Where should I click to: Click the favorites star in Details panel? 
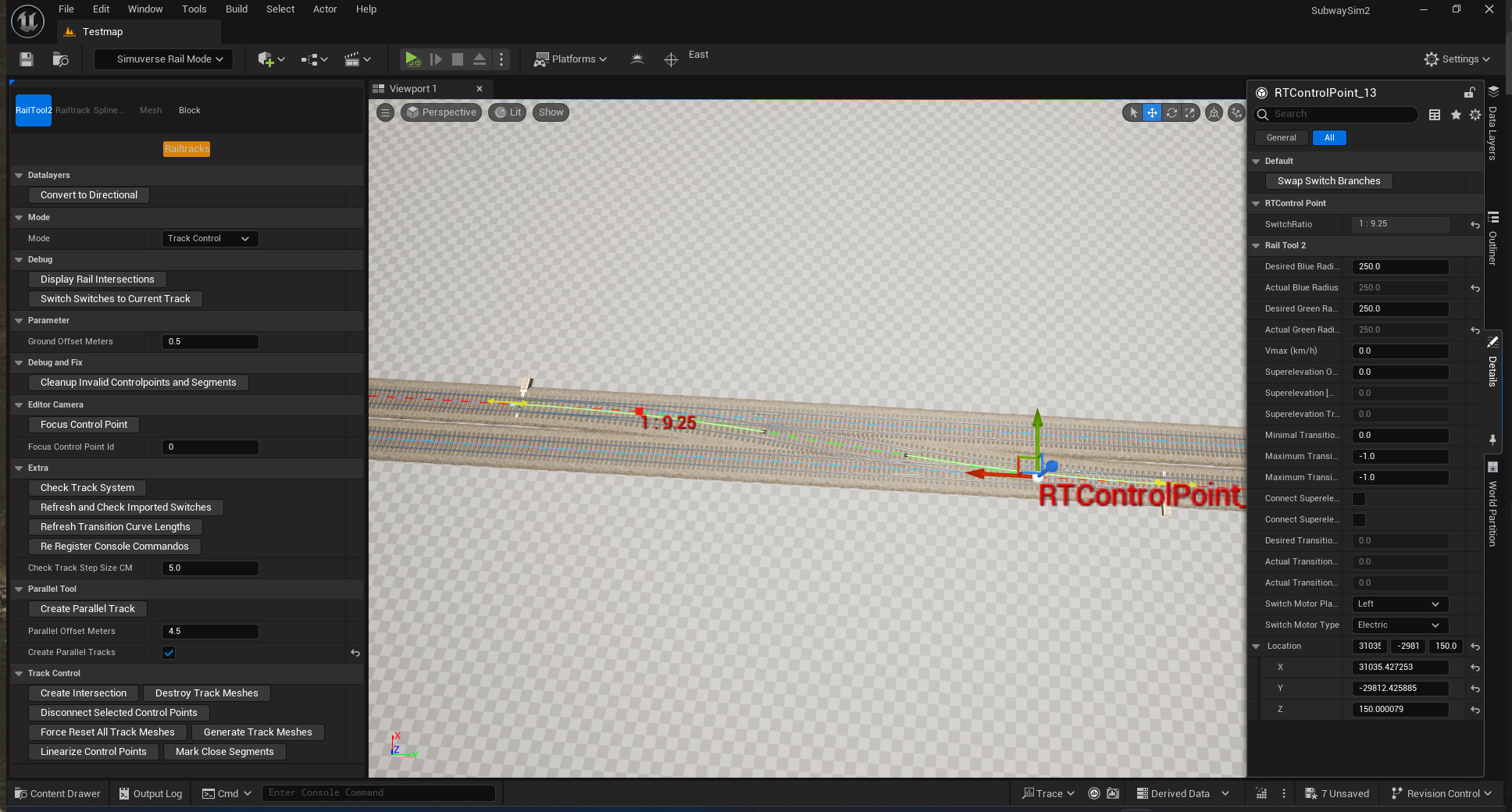(1456, 115)
